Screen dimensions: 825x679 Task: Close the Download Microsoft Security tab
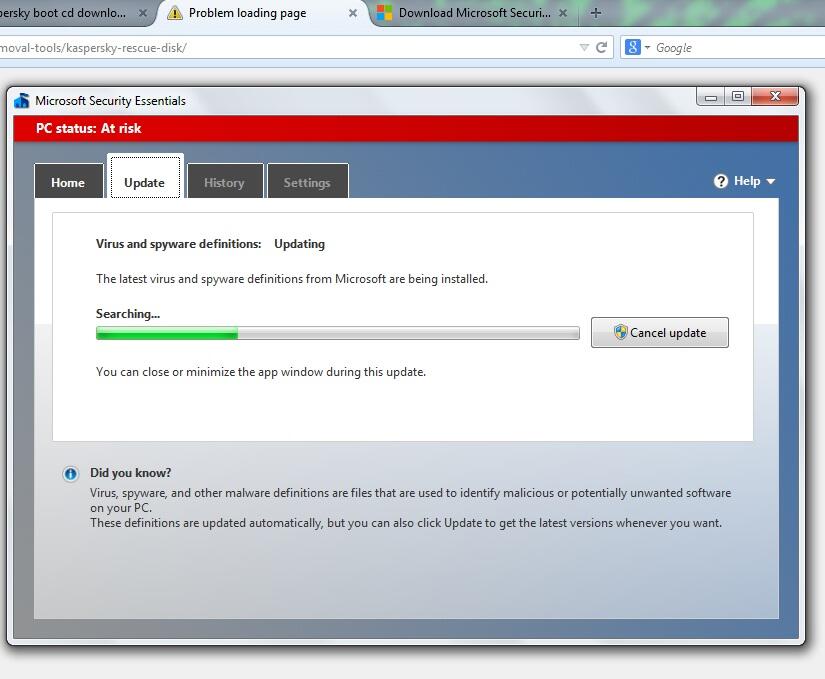point(562,13)
